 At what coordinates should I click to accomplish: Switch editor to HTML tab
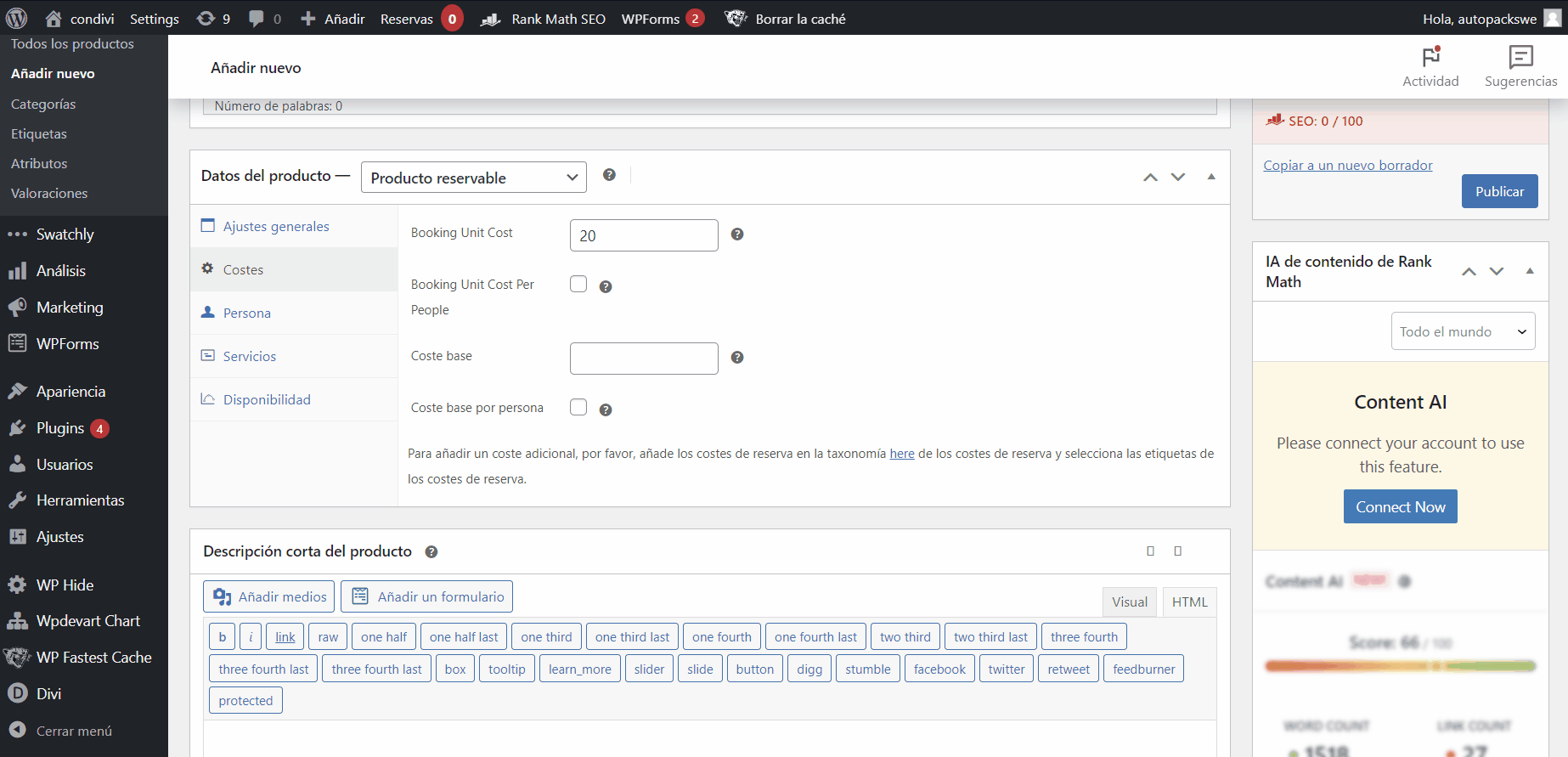pyautogui.click(x=1189, y=602)
